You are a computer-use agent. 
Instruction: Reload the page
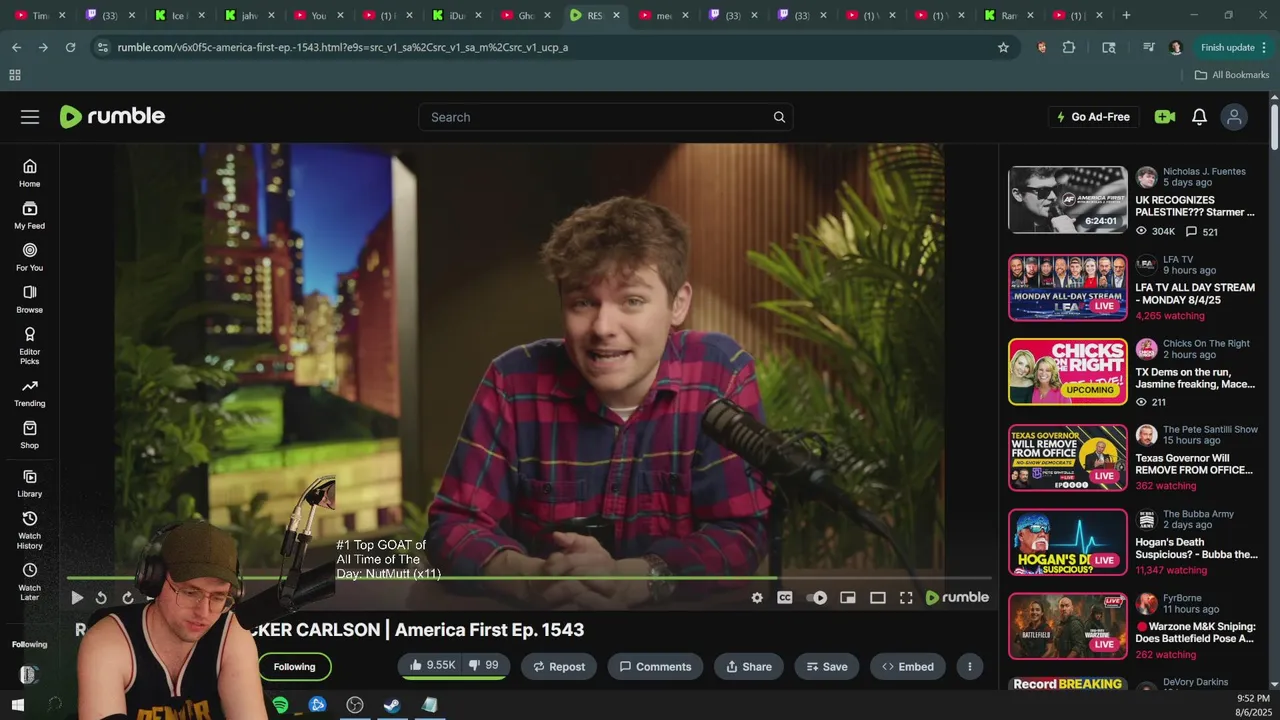[x=70, y=47]
